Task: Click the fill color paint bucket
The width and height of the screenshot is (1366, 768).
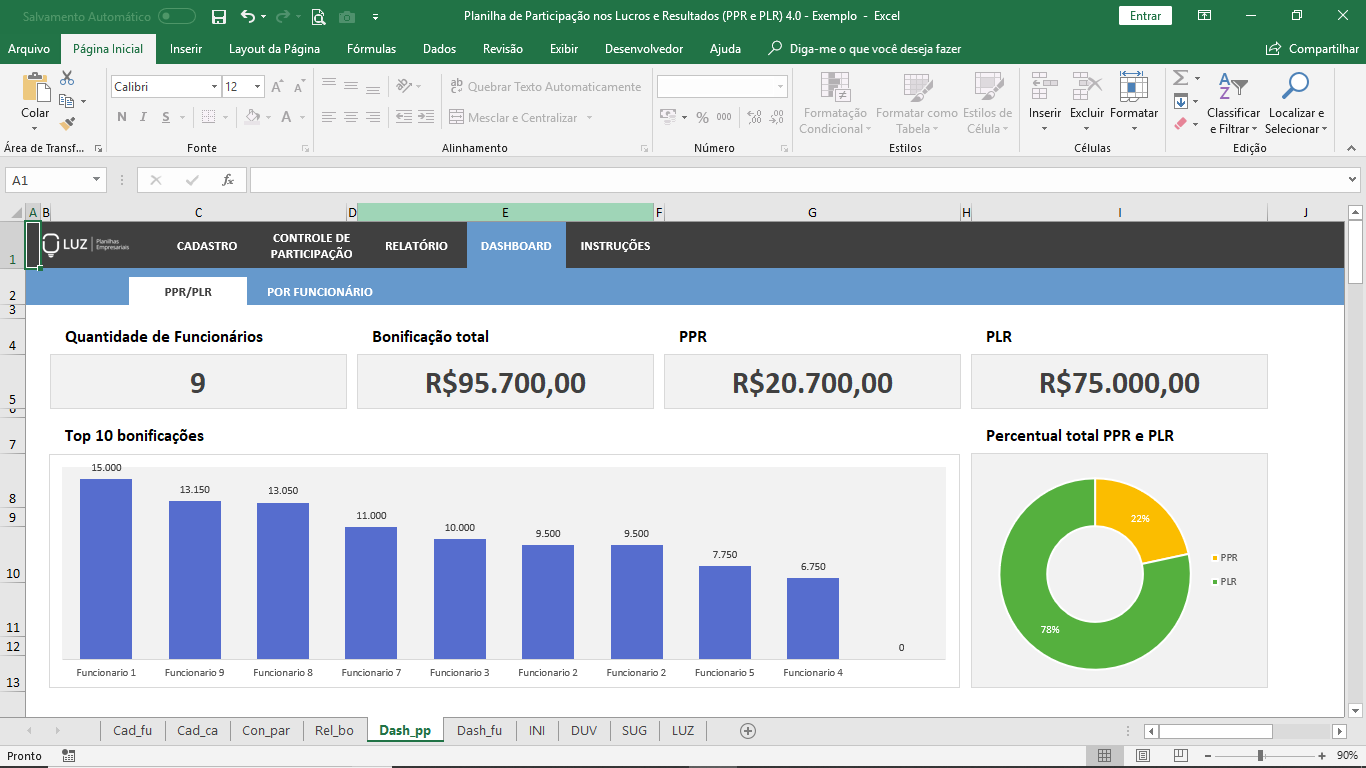Action: pyautogui.click(x=254, y=117)
